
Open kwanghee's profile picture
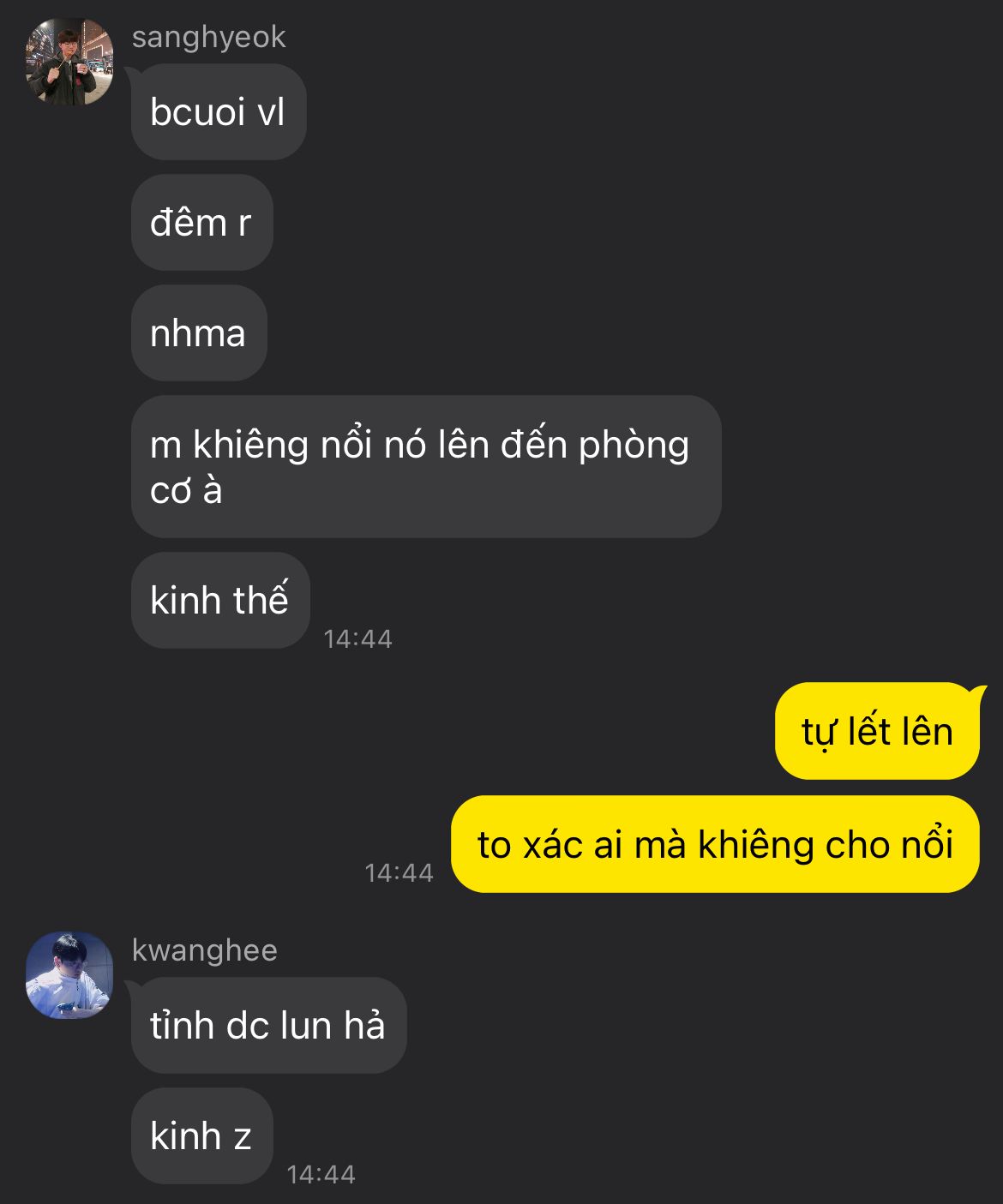click(x=69, y=975)
